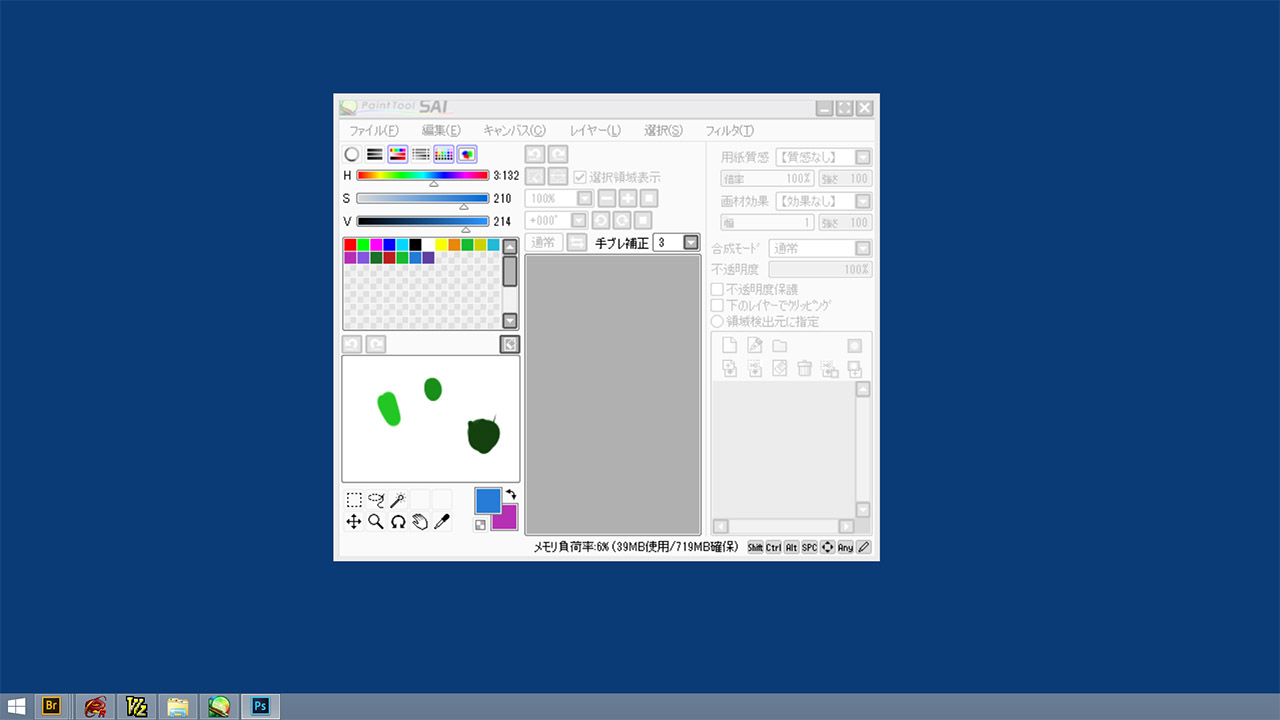Select the eyedropper color picker tool
Image resolution: width=1280 pixels, height=720 pixels.
coord(442,521)
